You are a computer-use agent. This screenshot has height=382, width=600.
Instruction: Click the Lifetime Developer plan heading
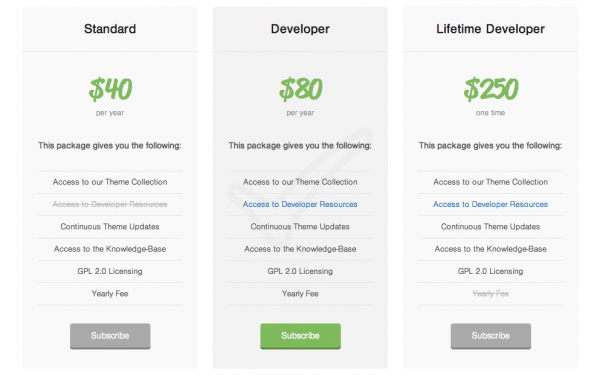490,29
